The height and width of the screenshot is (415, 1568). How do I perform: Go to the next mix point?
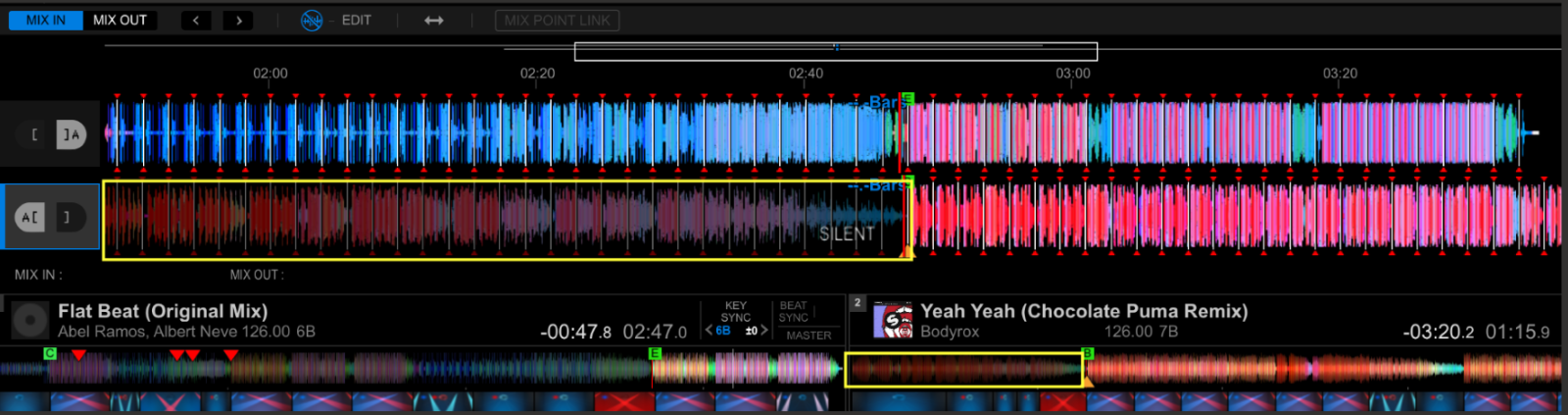pyautogui.click(x=238, y=20)
